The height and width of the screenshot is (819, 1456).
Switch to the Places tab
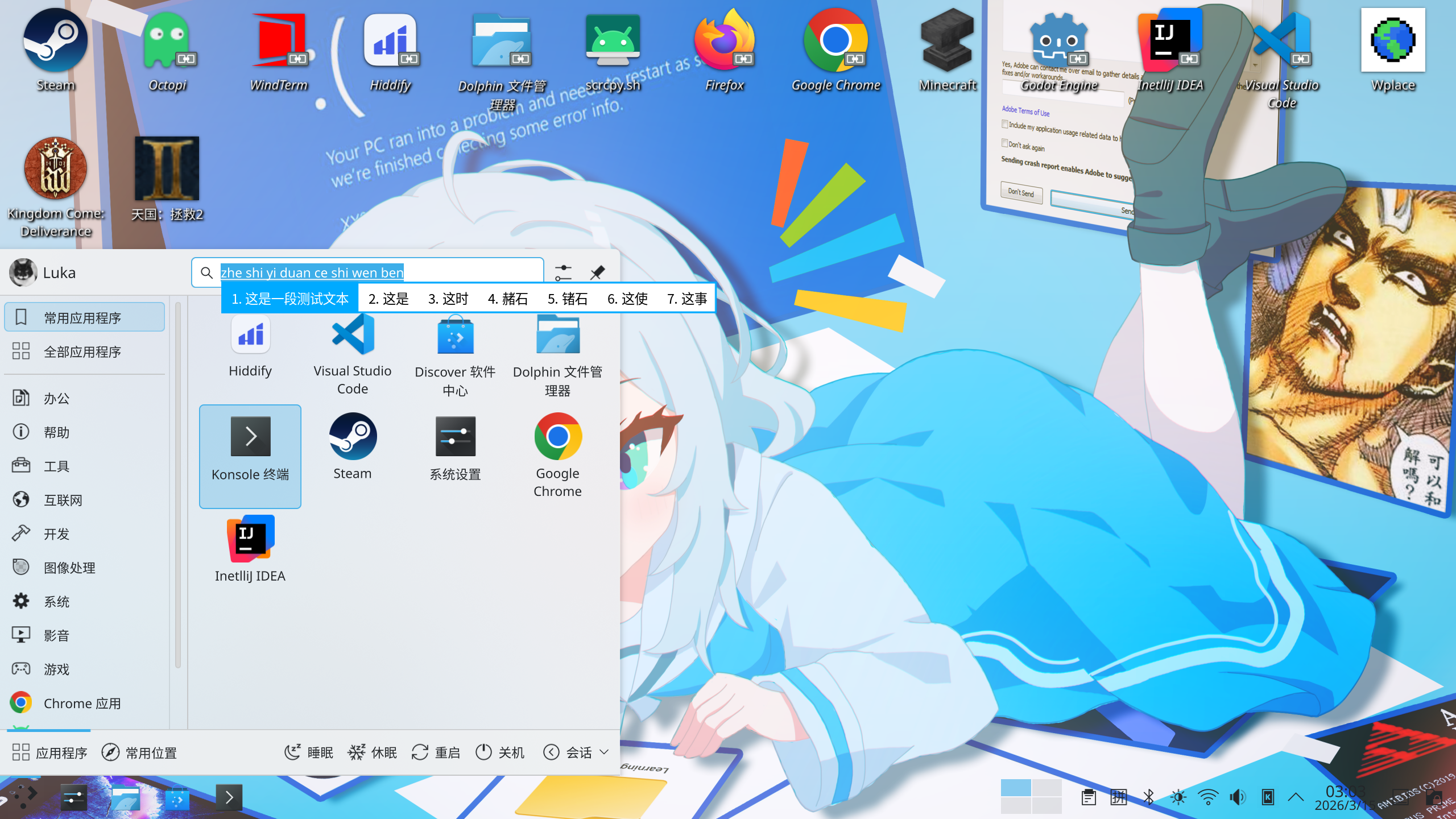[139, 752]
